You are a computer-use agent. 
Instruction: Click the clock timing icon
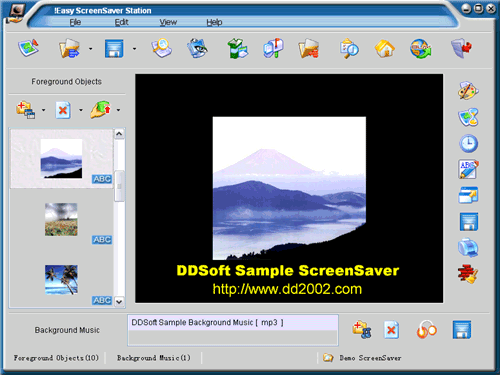tap(468, 144)
